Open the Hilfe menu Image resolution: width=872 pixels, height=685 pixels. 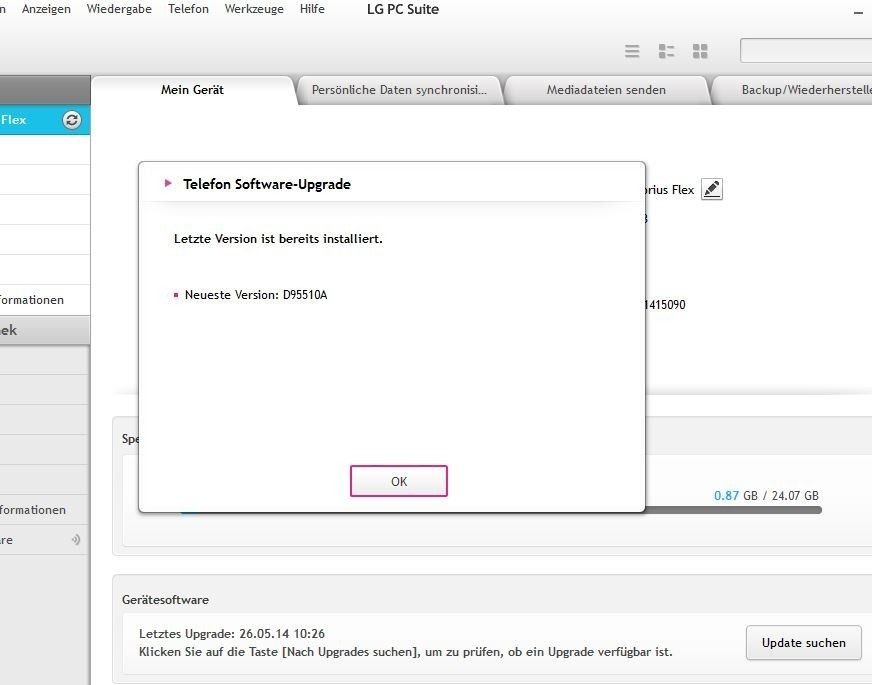312,9
